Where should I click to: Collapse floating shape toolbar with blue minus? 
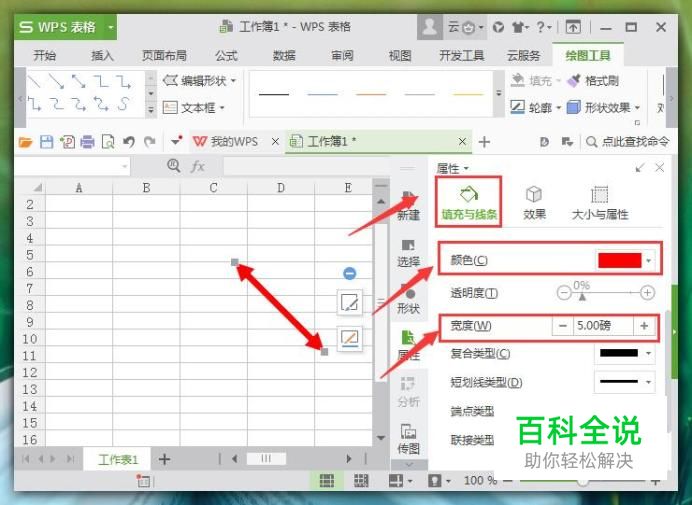coord(350,274)
